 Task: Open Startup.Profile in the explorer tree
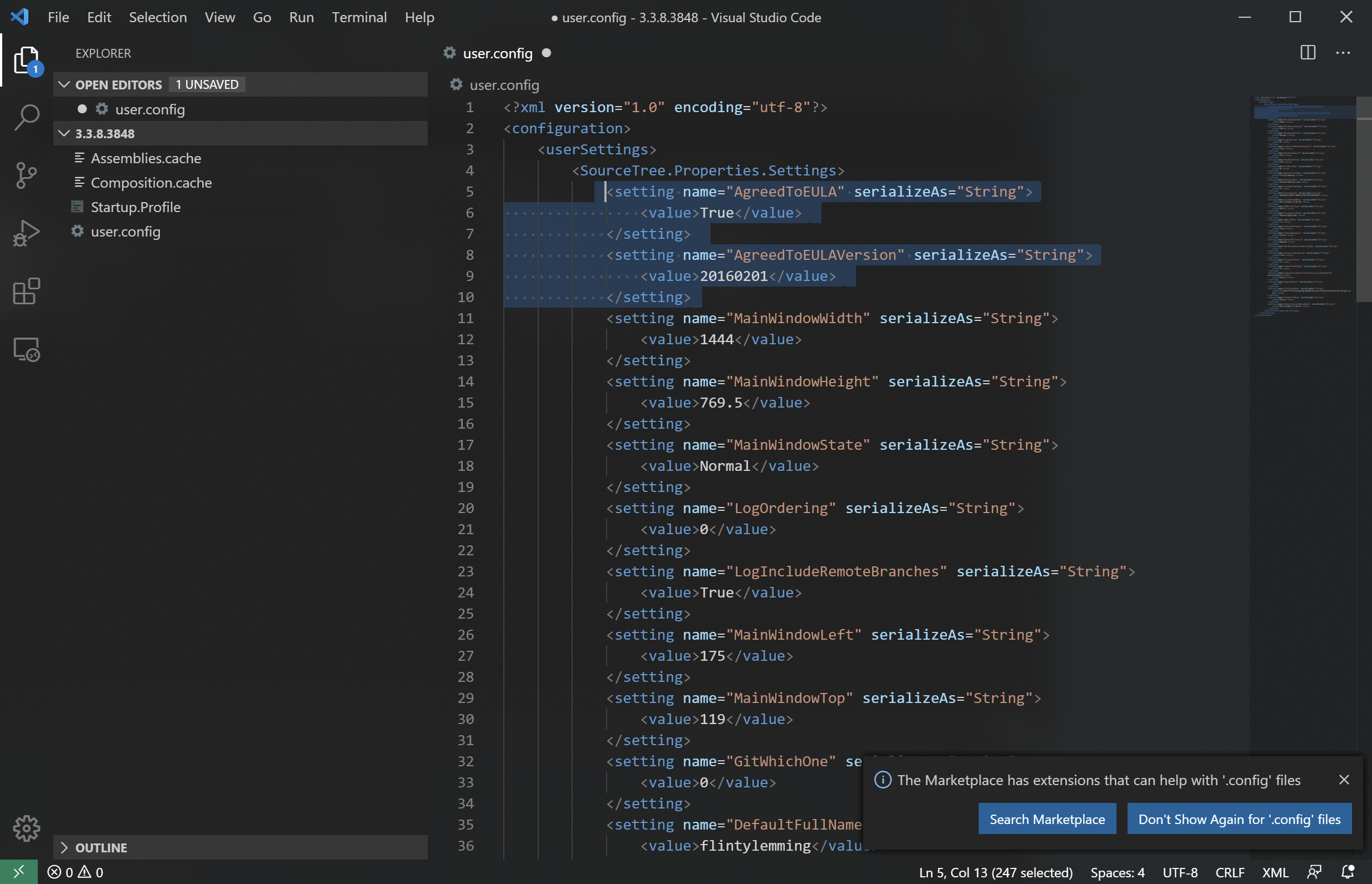[x=136, y=207]
